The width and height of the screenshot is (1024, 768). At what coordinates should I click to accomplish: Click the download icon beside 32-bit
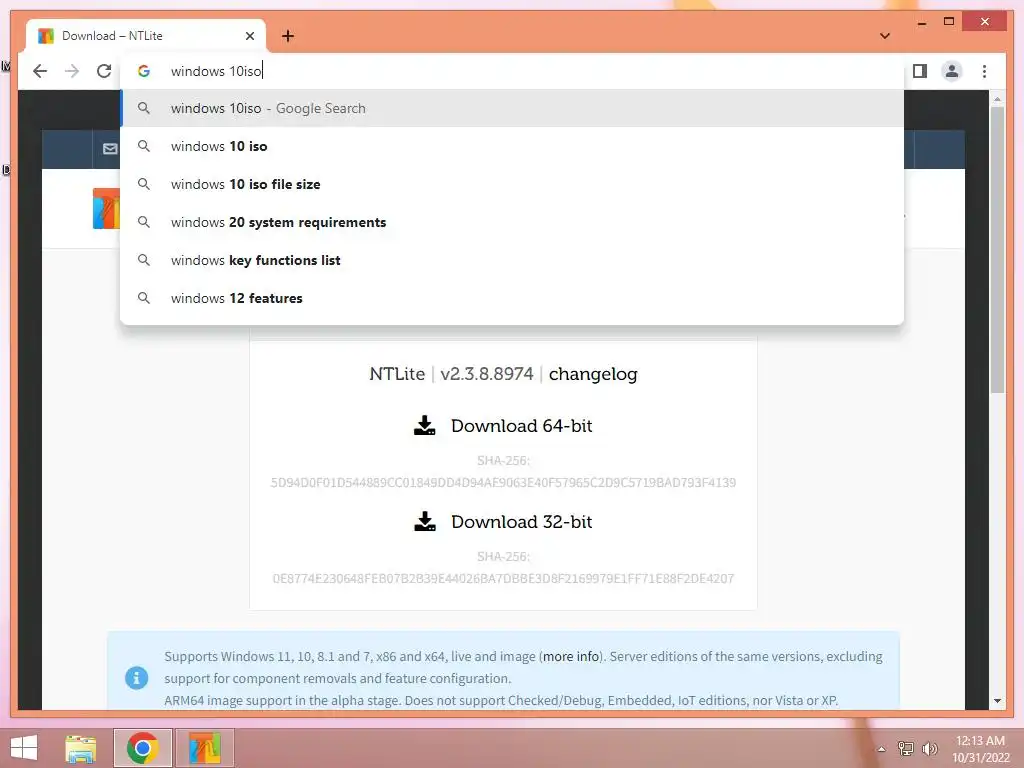pyautogui.click(x=424, y=522)
